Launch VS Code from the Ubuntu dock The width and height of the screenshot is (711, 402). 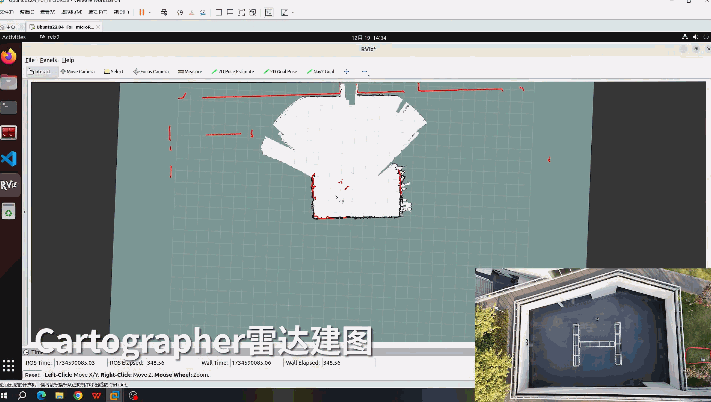[x=9, y=159]
